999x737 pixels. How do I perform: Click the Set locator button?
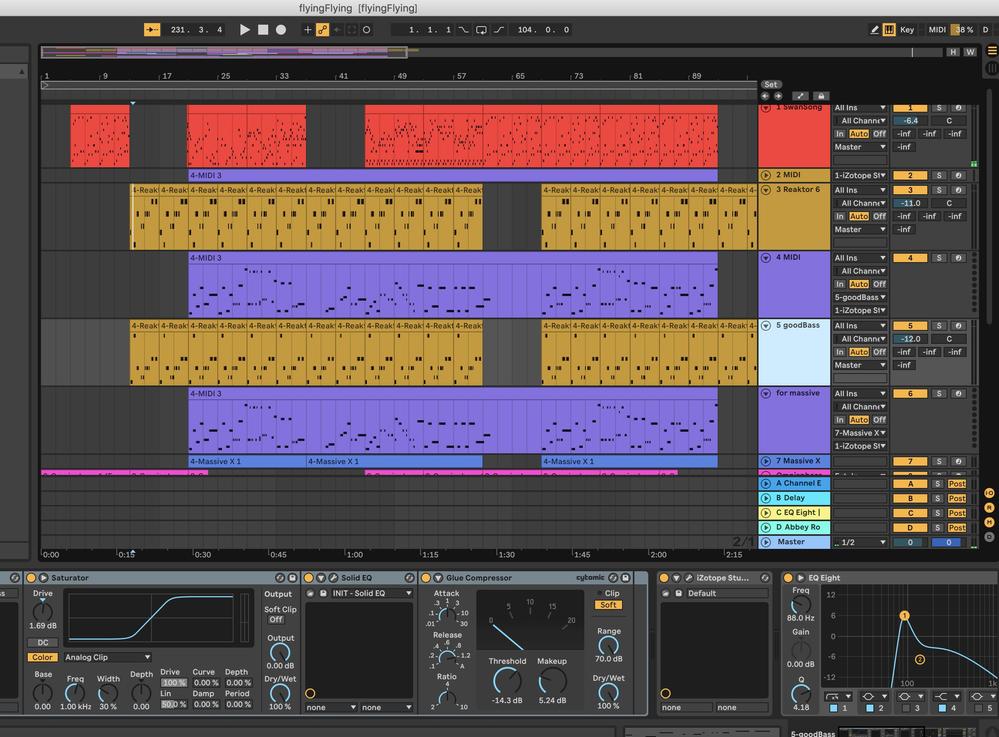pos(770,84)
